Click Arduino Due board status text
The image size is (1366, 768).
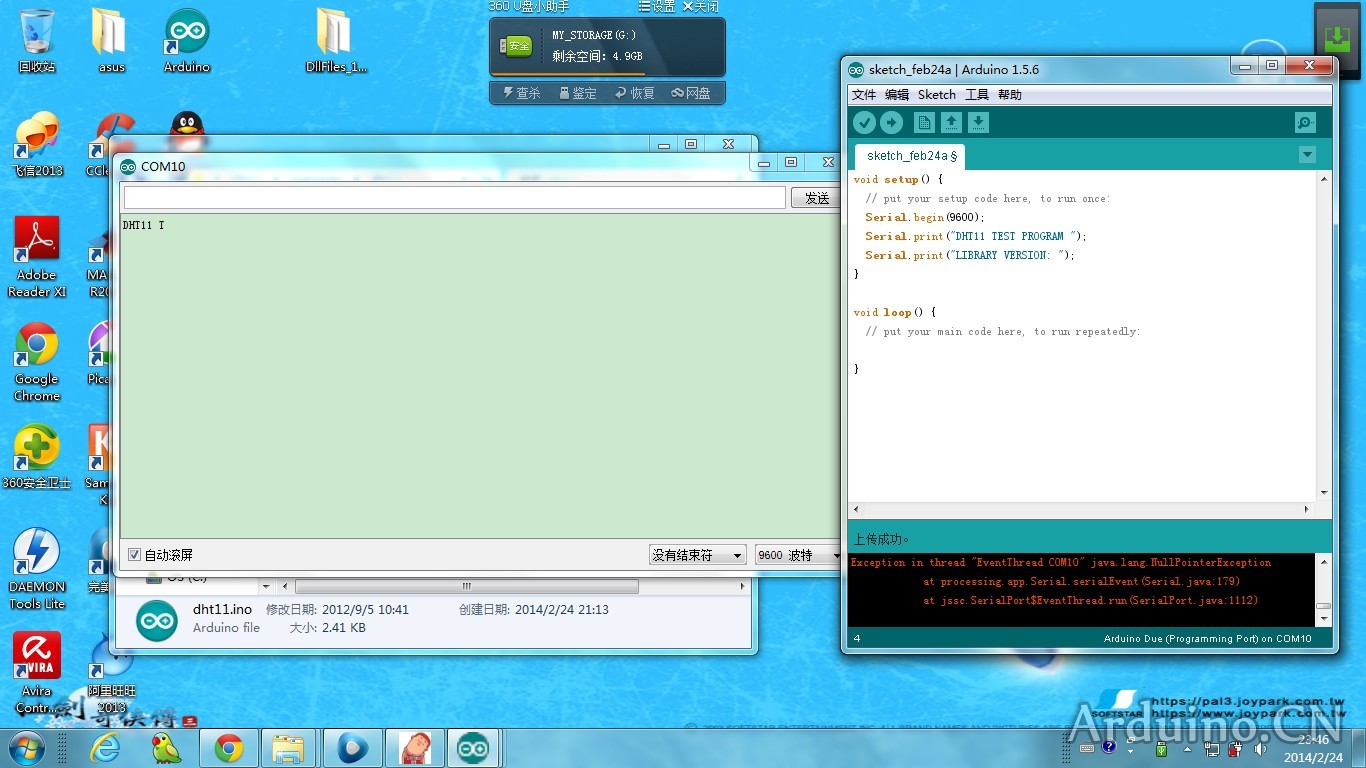tap(1207, 639)
